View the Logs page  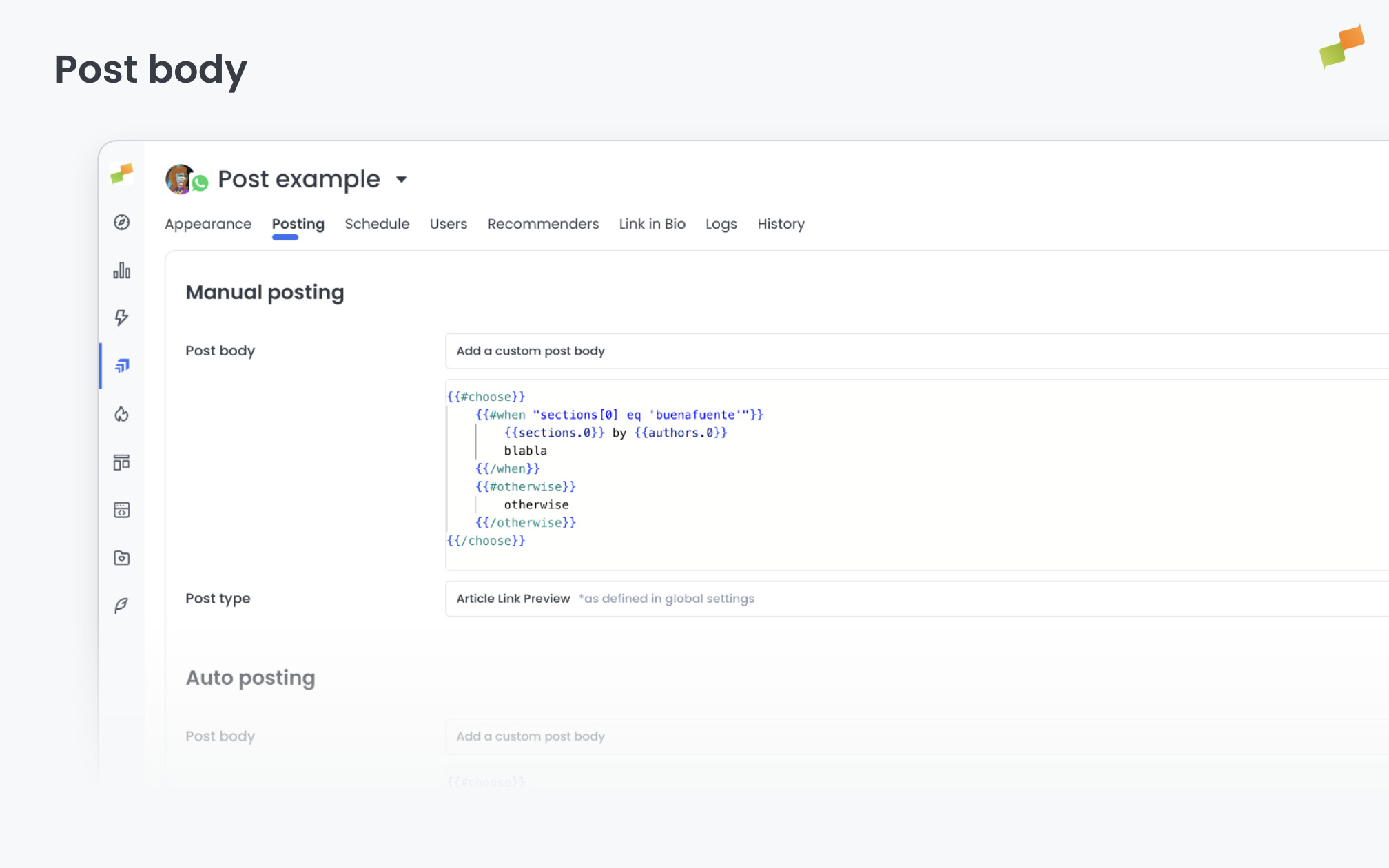721,224
